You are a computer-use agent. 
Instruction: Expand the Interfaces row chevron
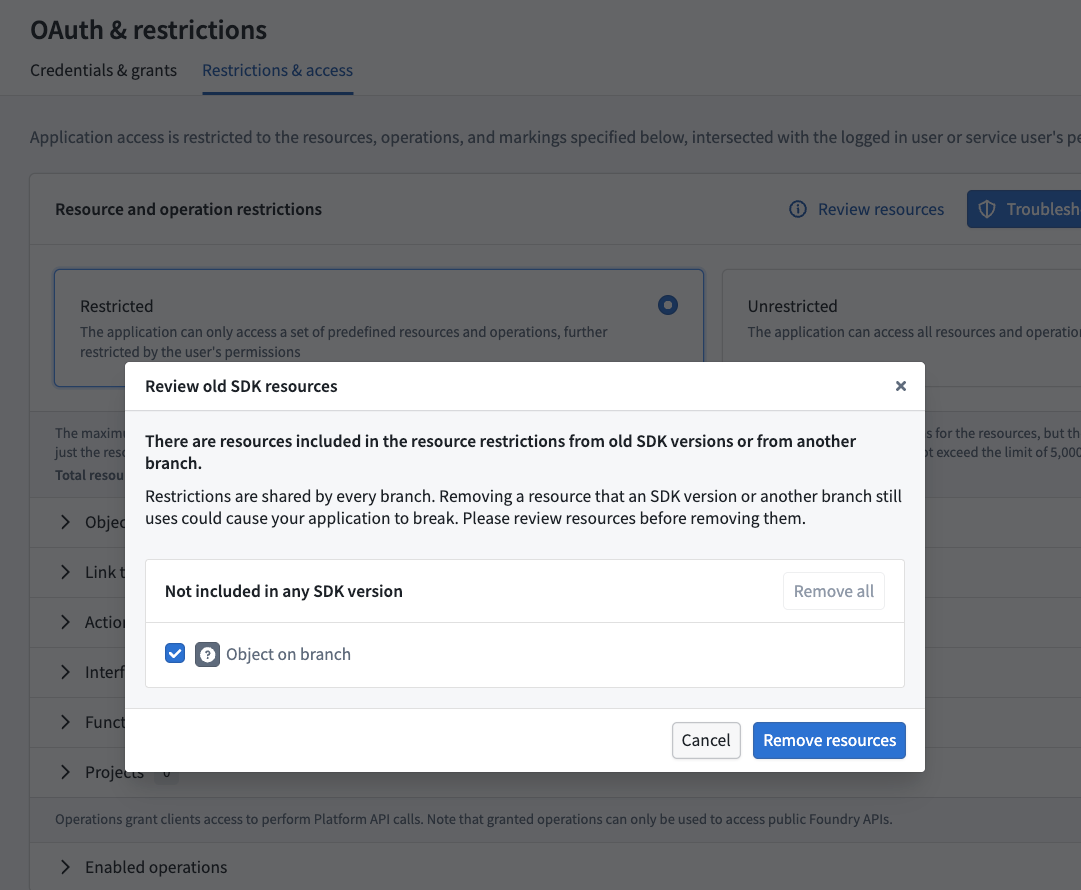65,672
